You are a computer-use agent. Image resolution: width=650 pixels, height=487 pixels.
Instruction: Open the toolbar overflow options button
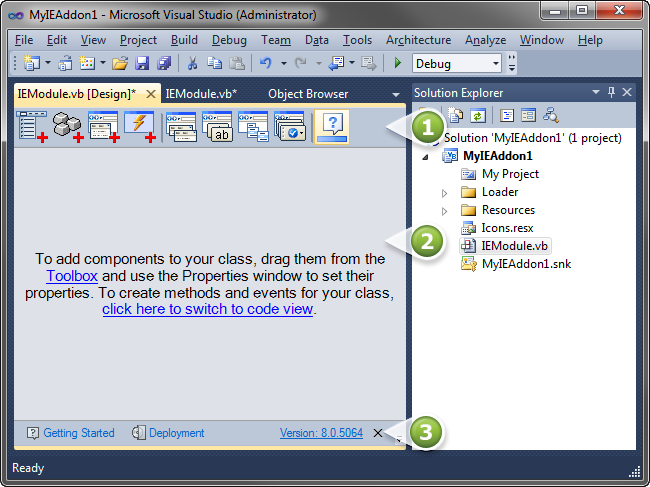click(512, 63)
